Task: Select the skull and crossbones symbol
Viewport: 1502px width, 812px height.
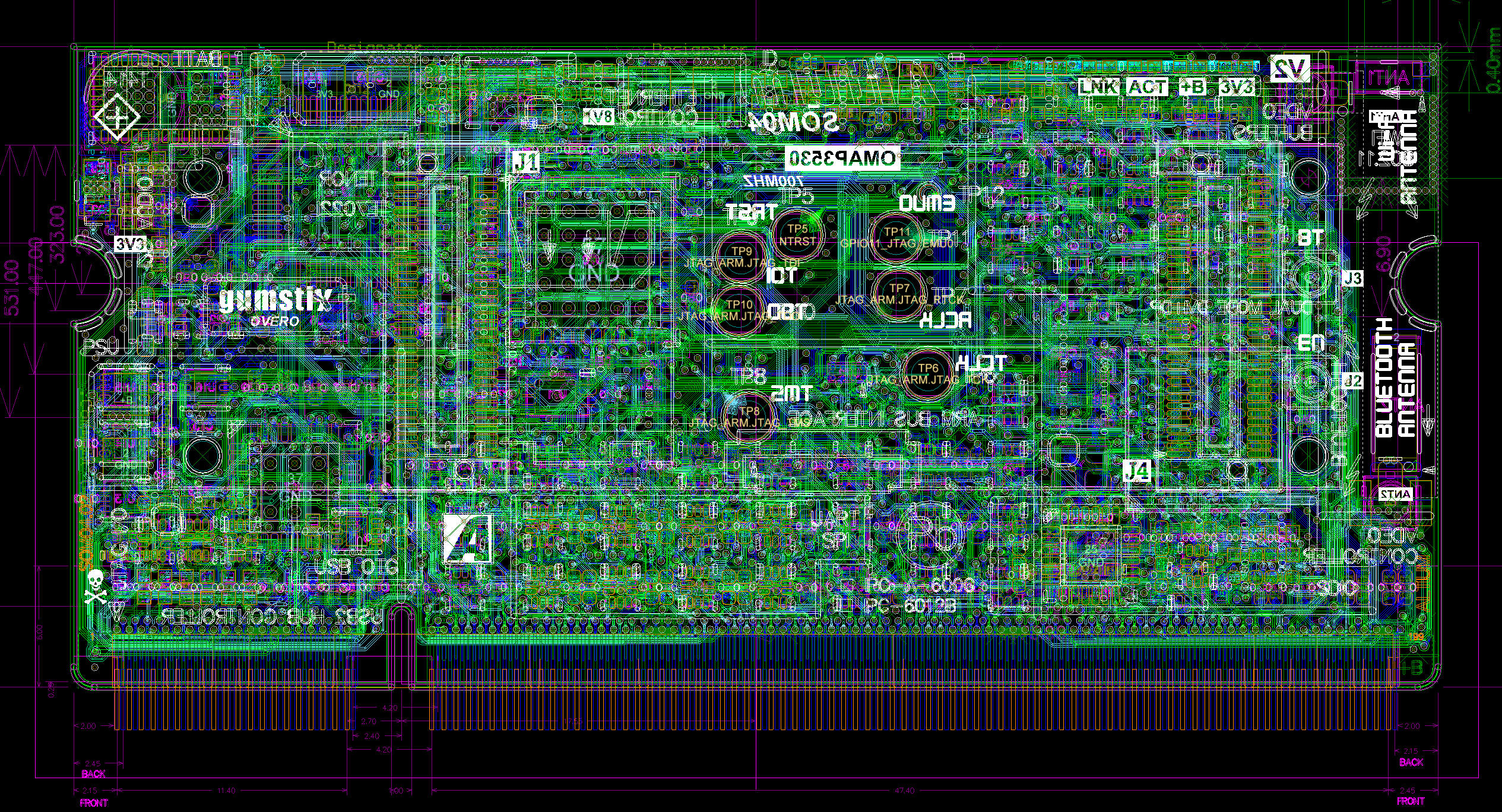Action: coord(95,586)
